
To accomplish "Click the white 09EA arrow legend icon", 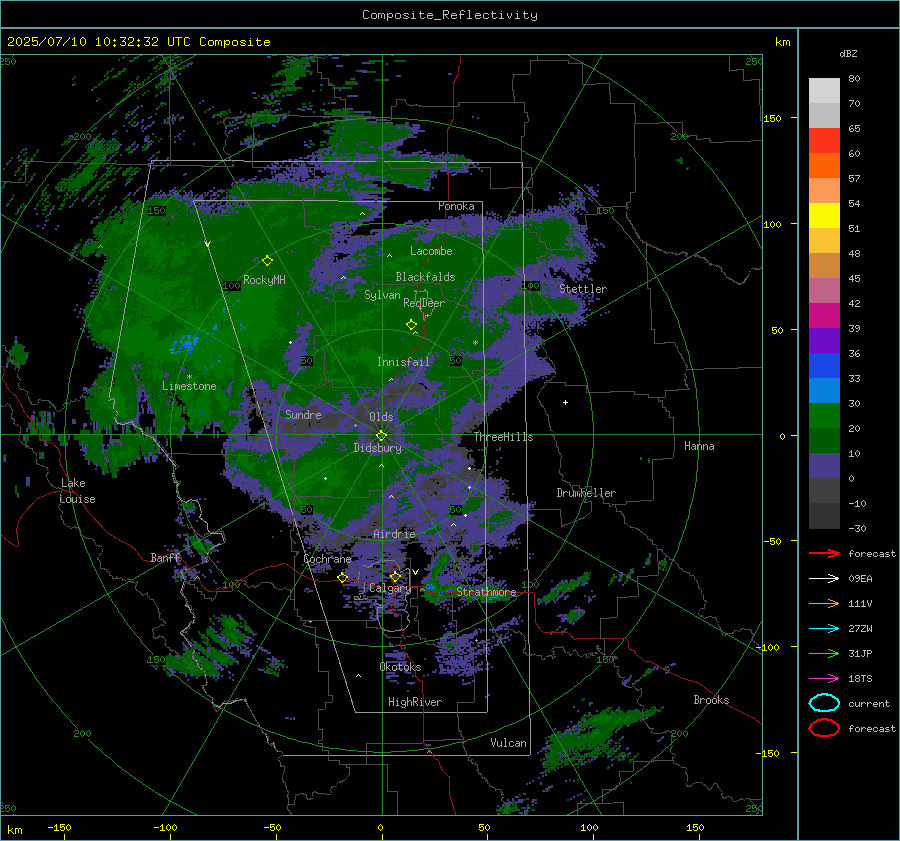I will coord(824,579).
